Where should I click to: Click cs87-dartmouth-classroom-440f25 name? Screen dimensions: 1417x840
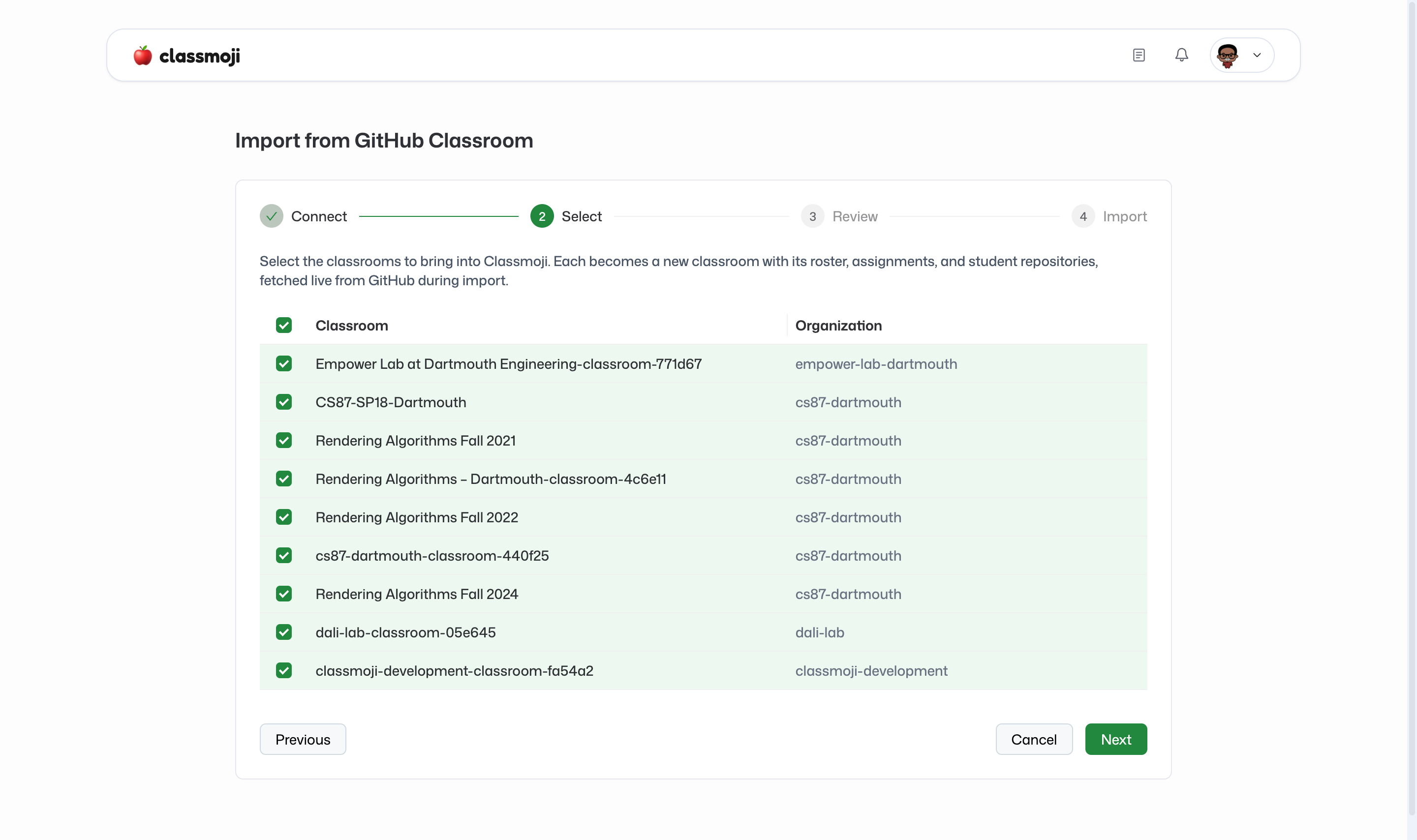click(432, 555)
